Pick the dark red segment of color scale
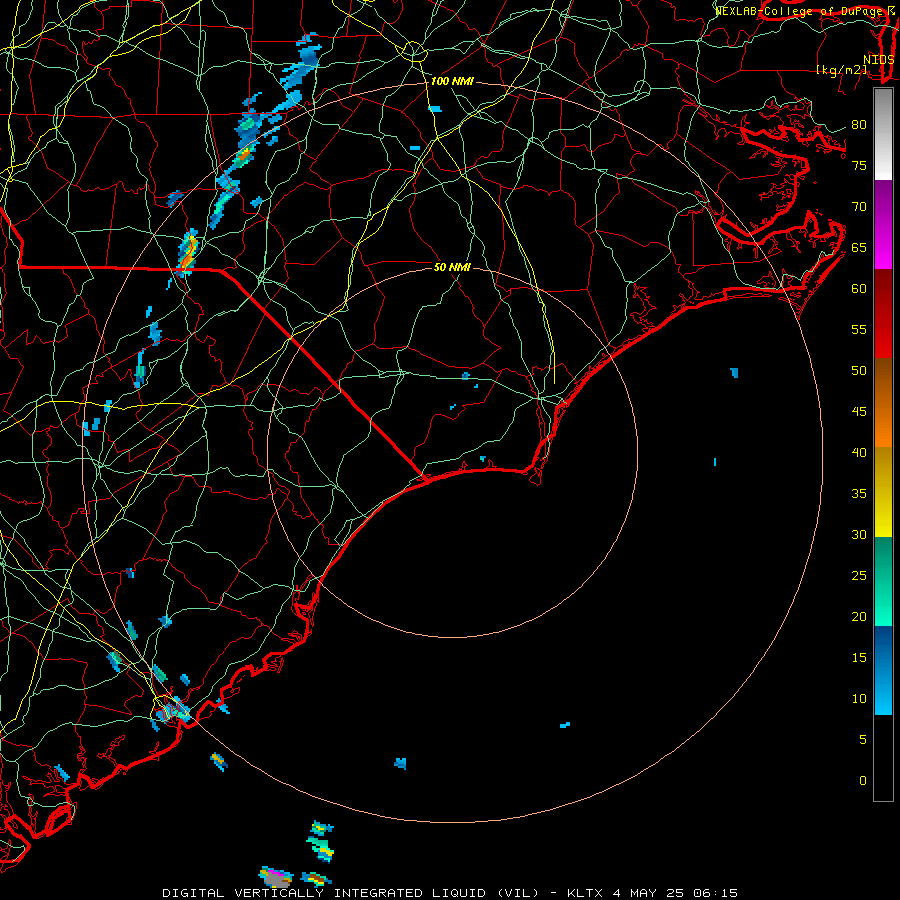 tap(883, 314)
